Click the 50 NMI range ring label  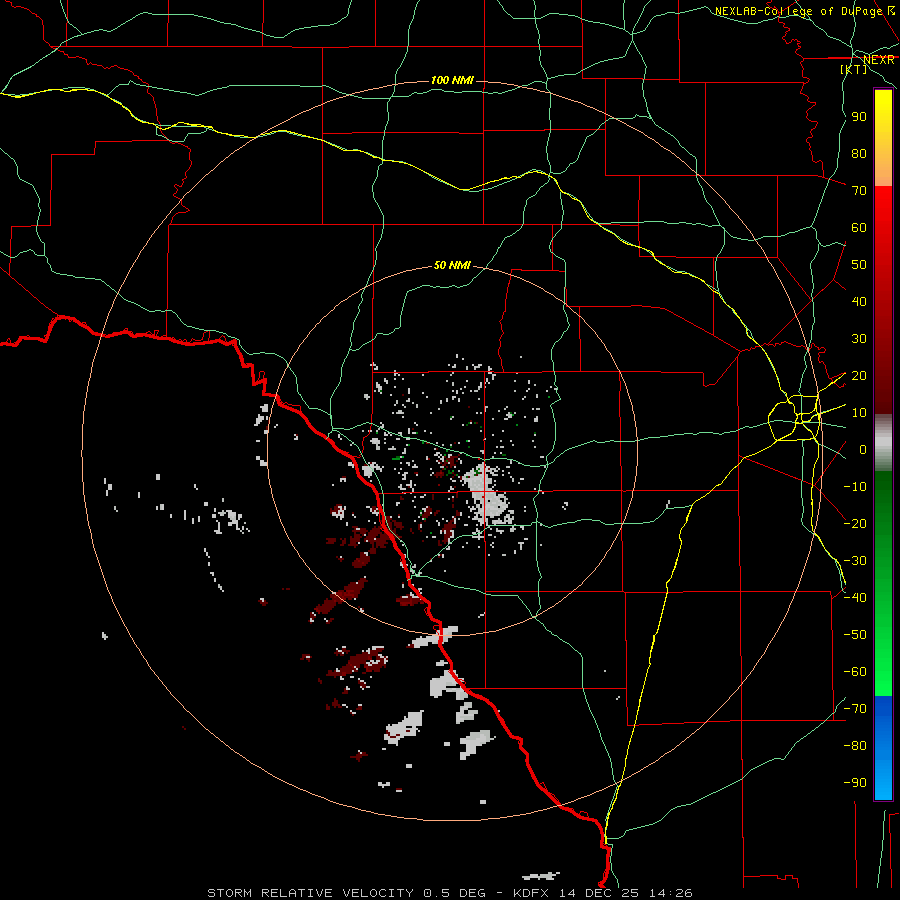(452, 265)
